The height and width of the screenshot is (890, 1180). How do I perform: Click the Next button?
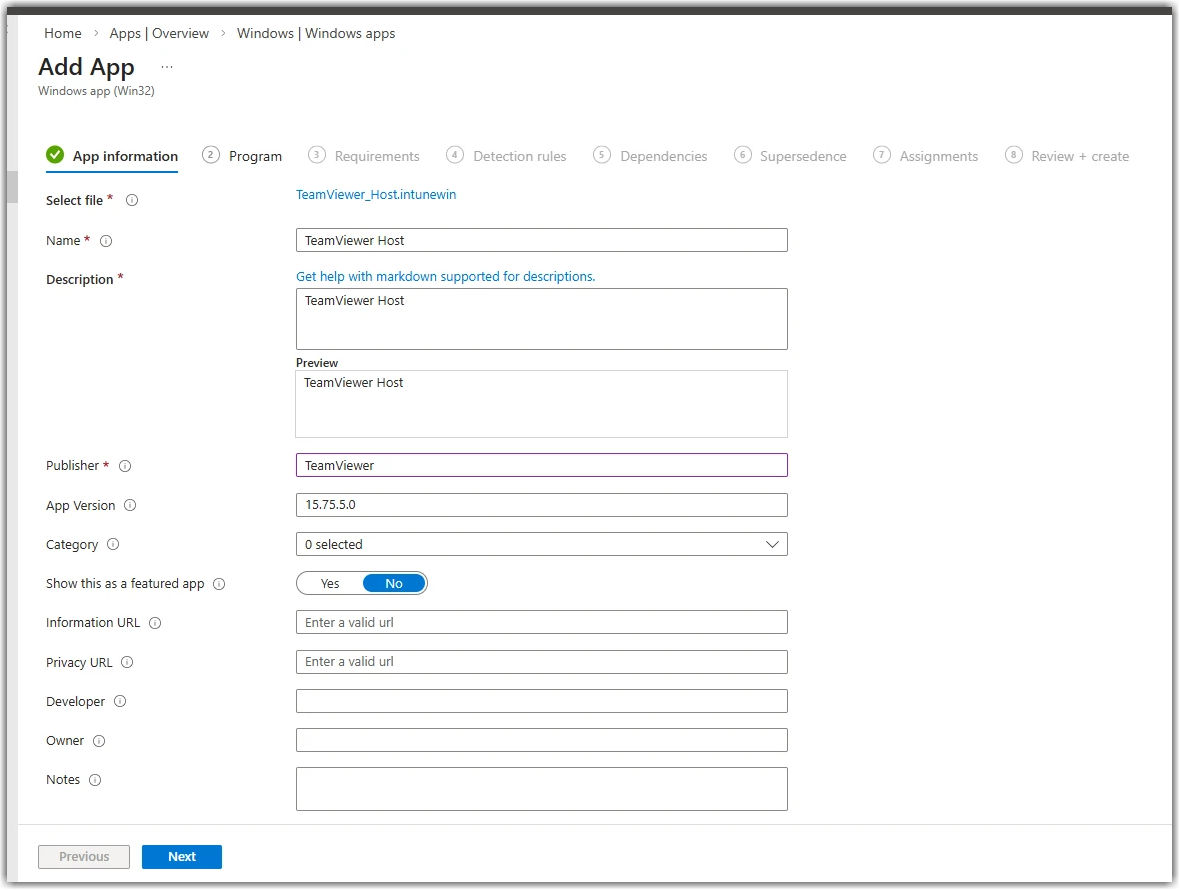tap(181, 857)
